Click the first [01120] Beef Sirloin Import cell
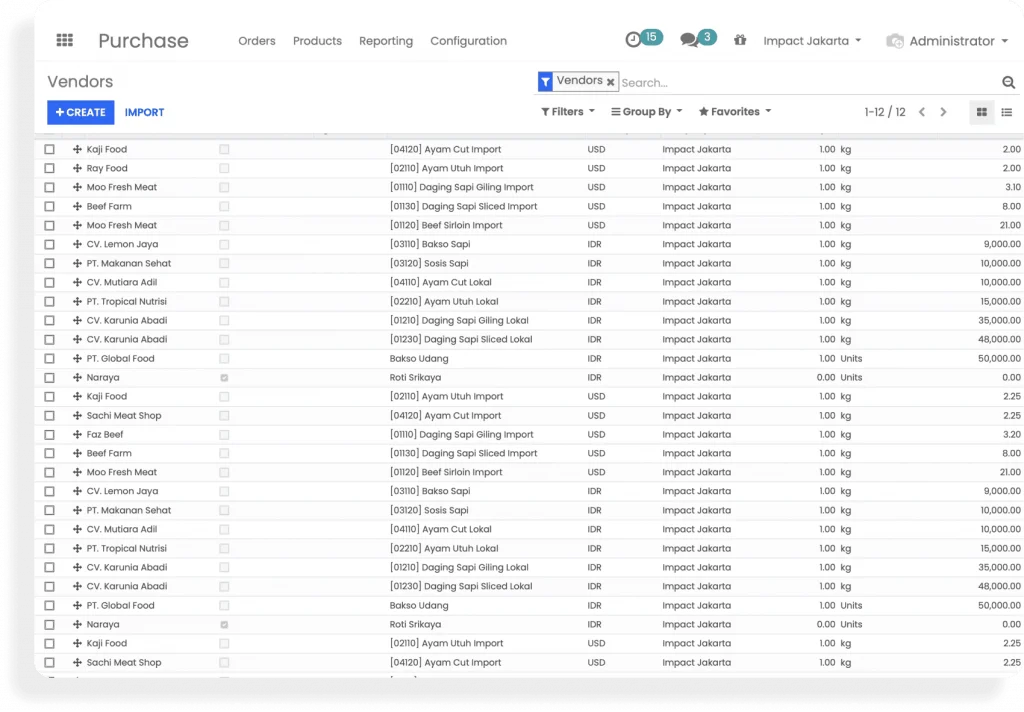Viewport: 1024px width, 712px height. (x=446, y=225)
